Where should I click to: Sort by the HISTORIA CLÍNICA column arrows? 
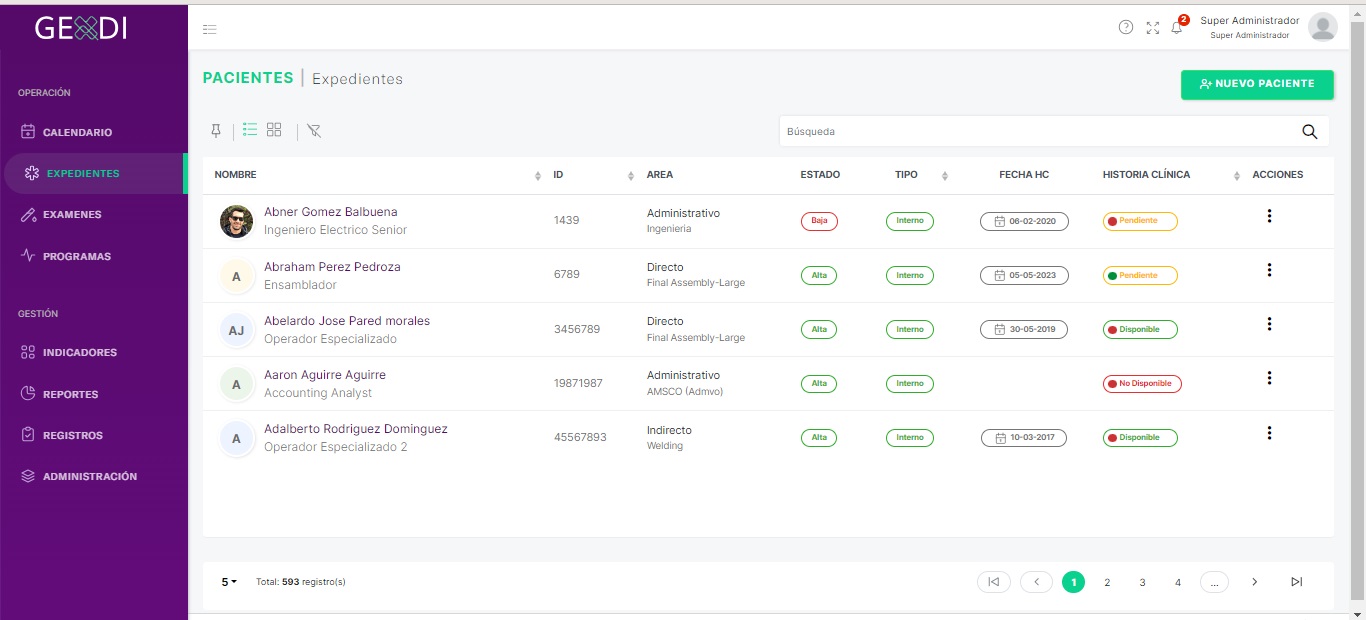pyautogui.click(x=1236, y=176)
